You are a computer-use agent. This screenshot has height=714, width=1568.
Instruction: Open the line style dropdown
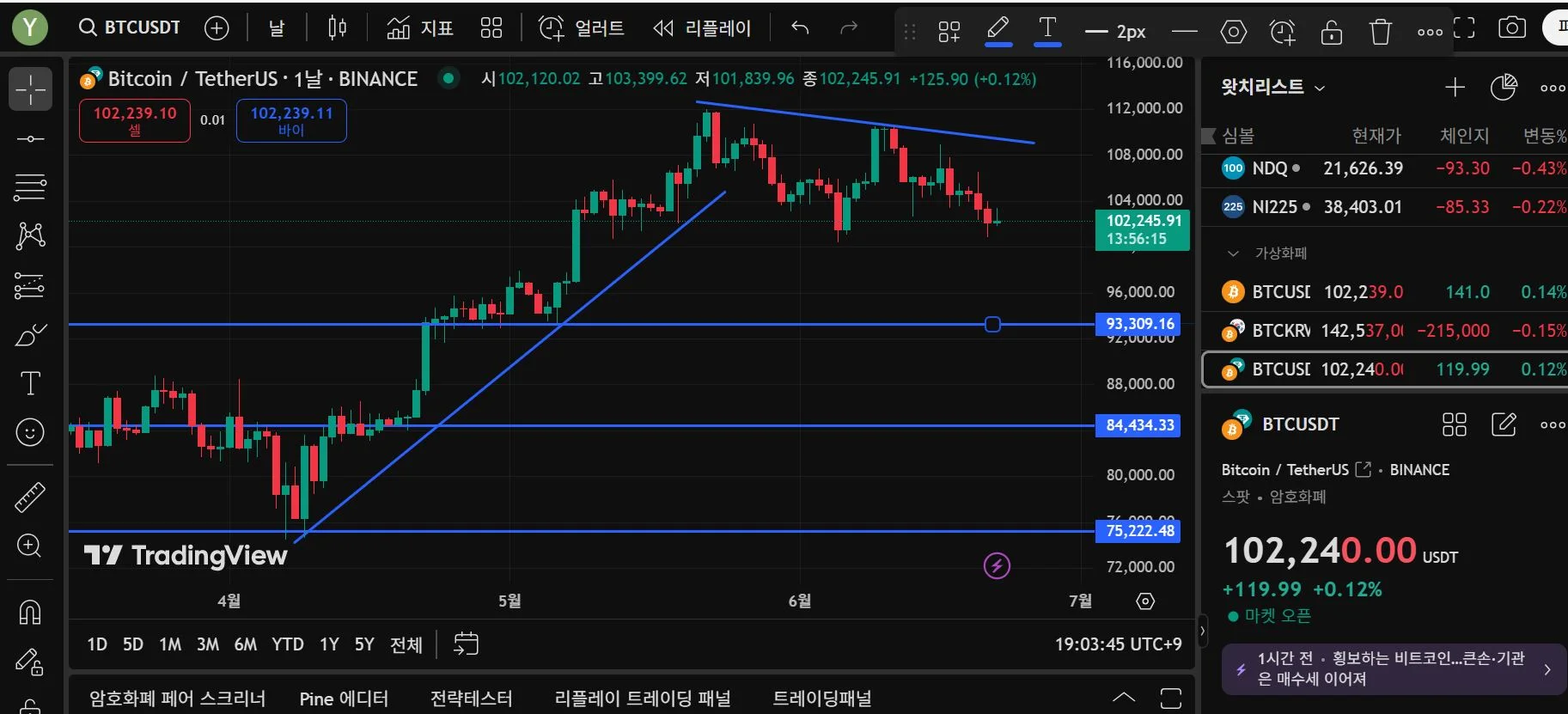pos(1184,32)
